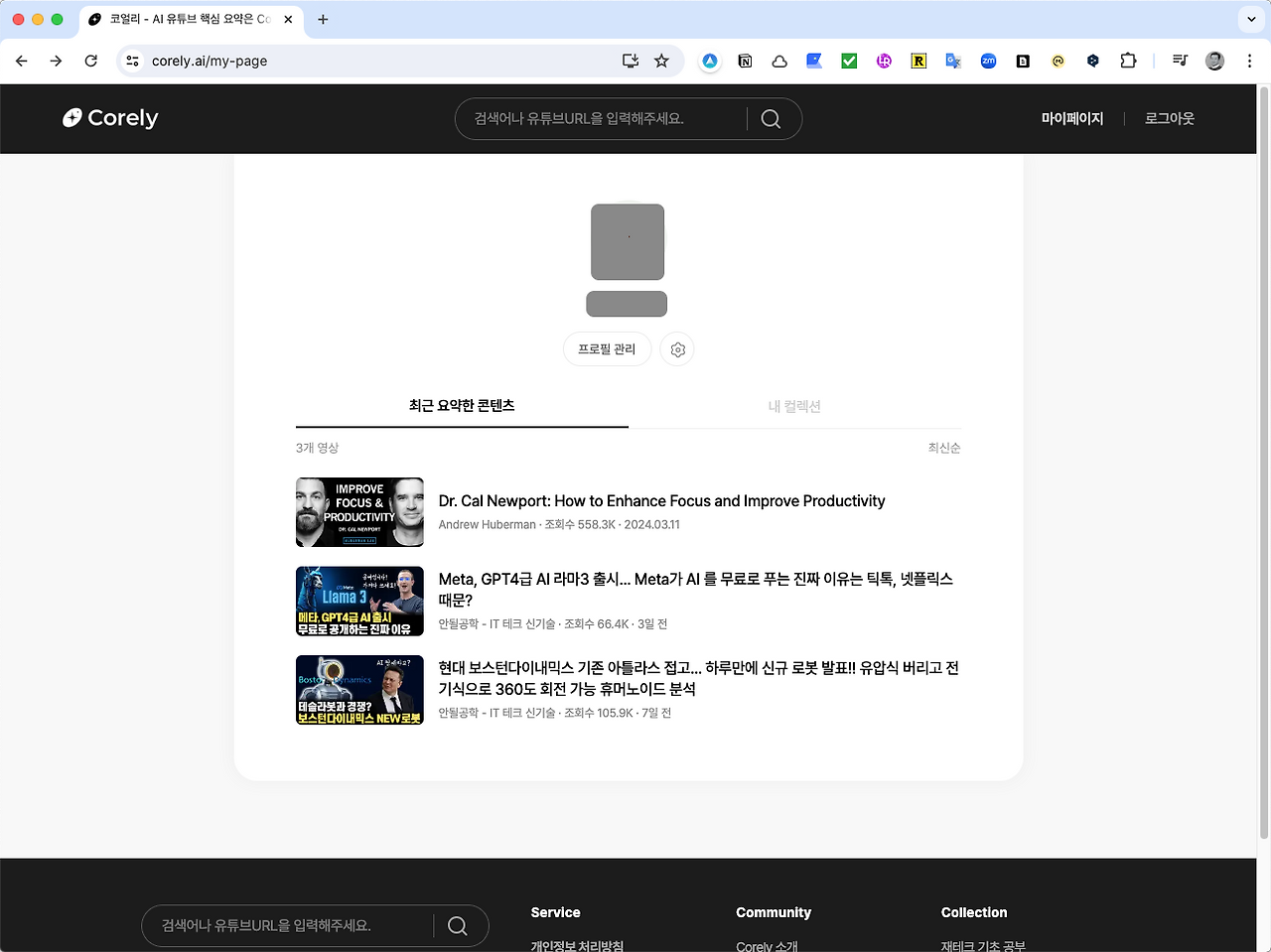Open the settings gear next to 프로필 관리
Image resolution: width=1271 pixels, height=952 pixels.
[677, 349]
